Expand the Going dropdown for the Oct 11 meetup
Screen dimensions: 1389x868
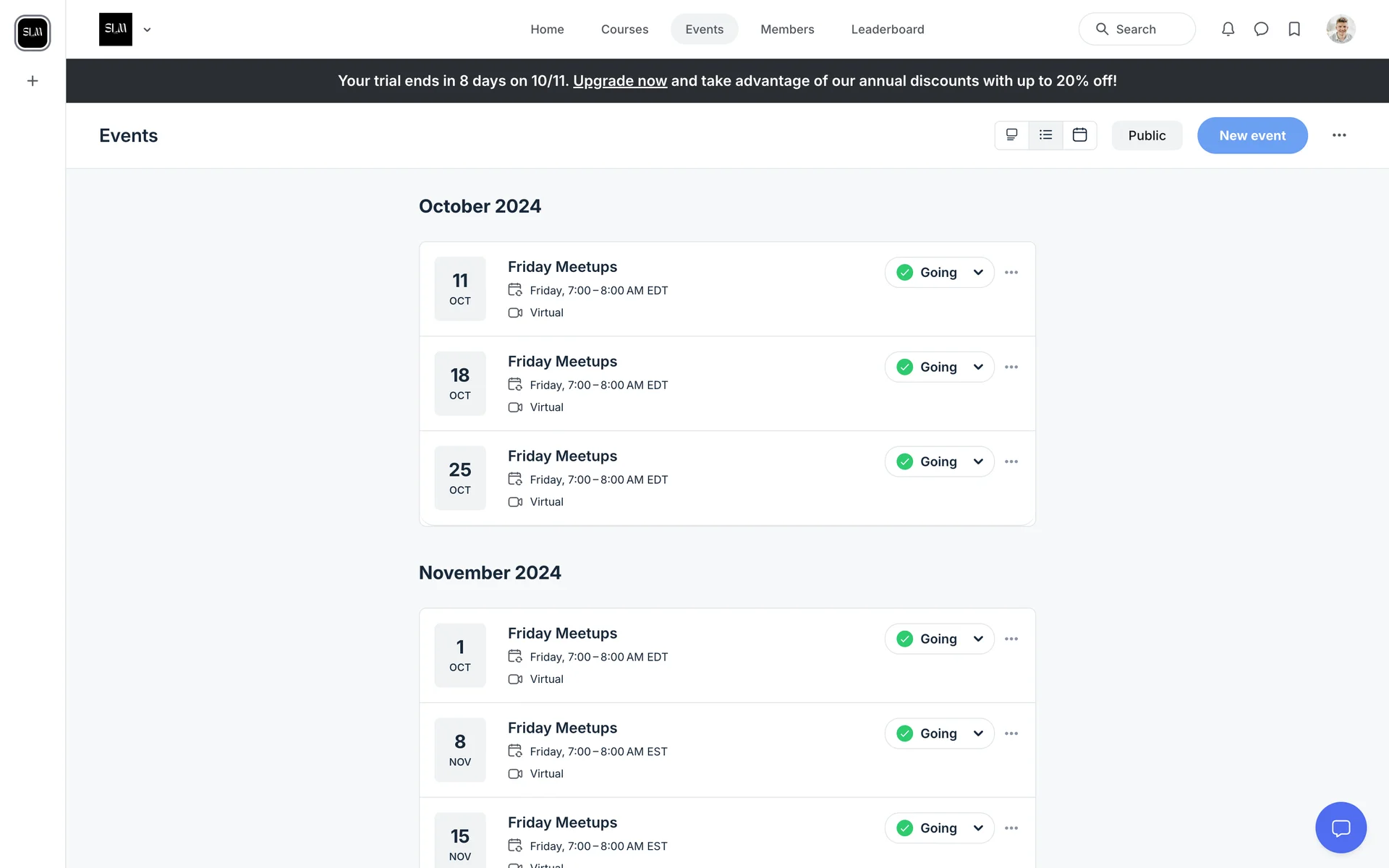click(x=978, y=273)
